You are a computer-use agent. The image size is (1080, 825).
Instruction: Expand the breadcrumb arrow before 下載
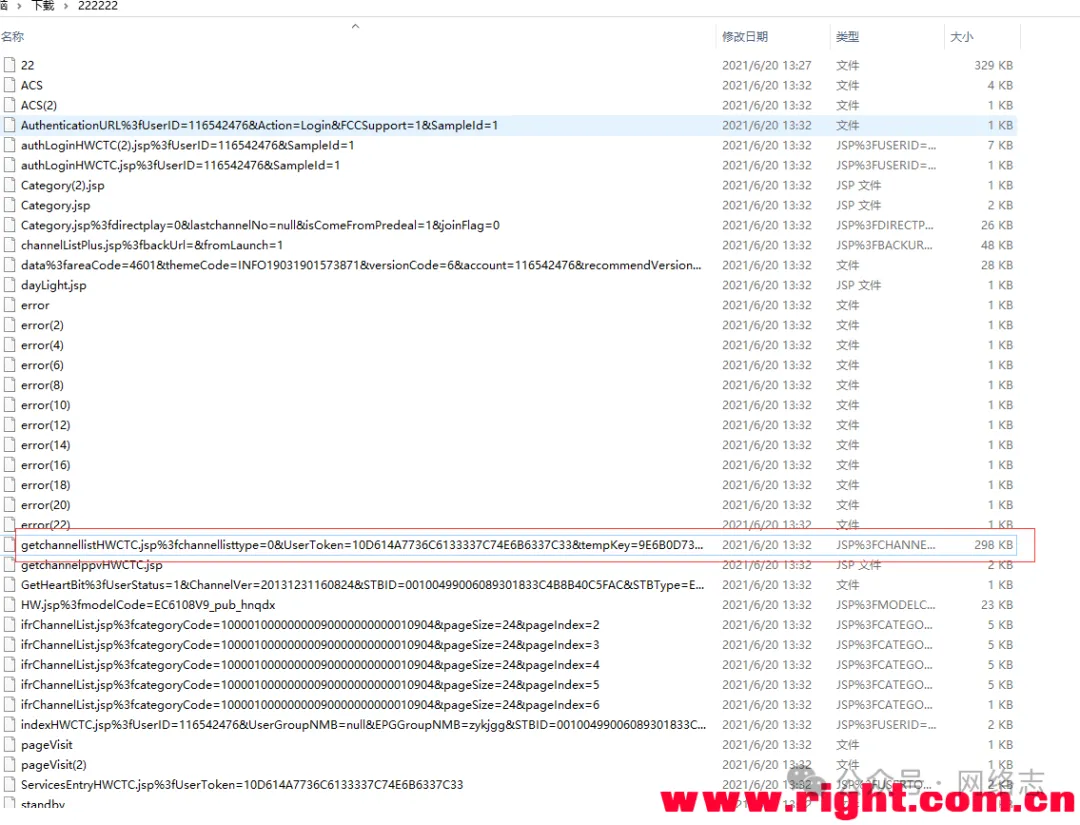click(x=21, y=6)
